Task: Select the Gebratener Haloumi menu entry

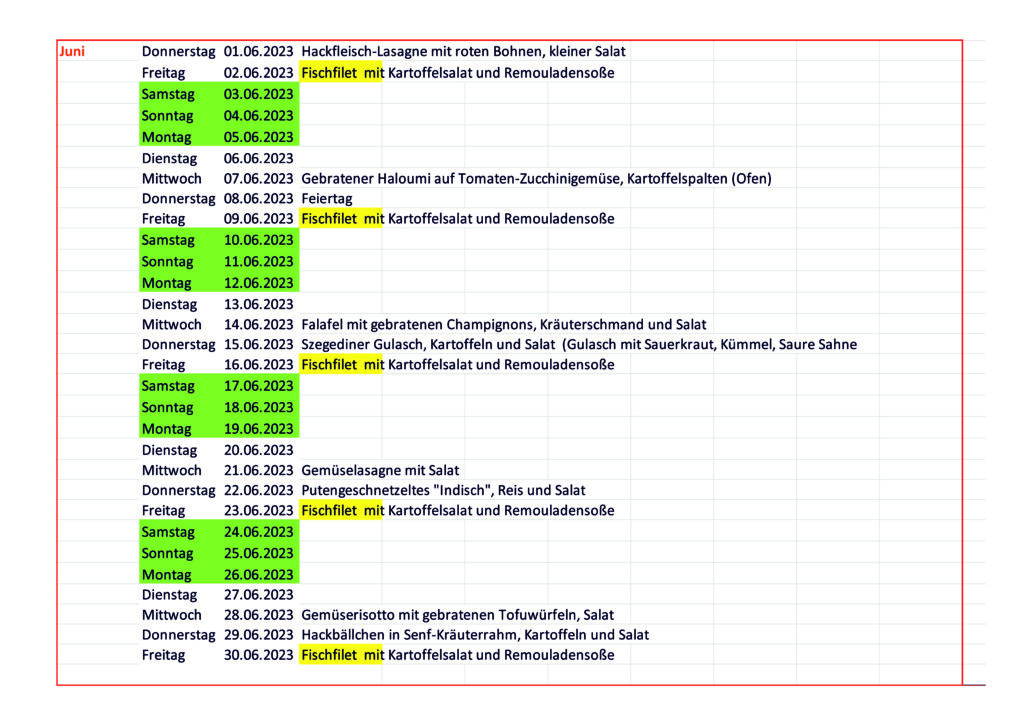Action: coord(536,179)
